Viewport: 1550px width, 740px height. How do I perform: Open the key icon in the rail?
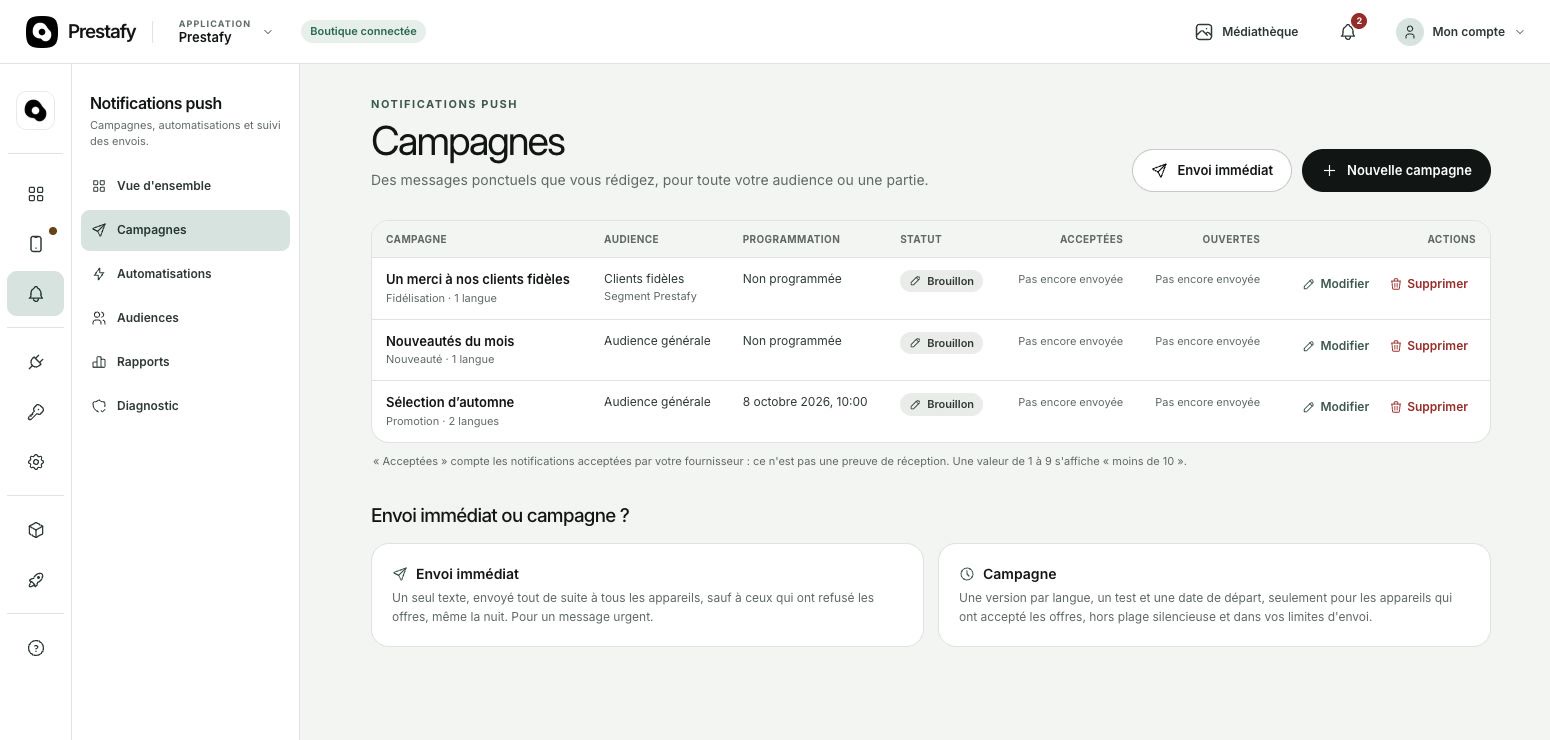coord(36,412)
